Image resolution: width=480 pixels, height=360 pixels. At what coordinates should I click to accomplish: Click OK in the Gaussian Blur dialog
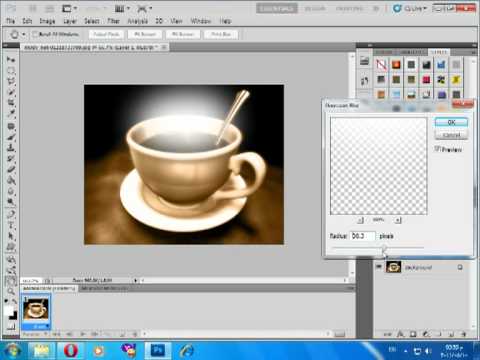pos(451,122)
